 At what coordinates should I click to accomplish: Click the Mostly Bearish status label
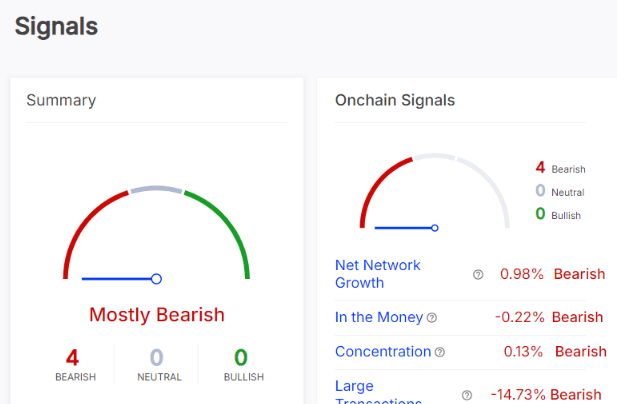point(157,315)
